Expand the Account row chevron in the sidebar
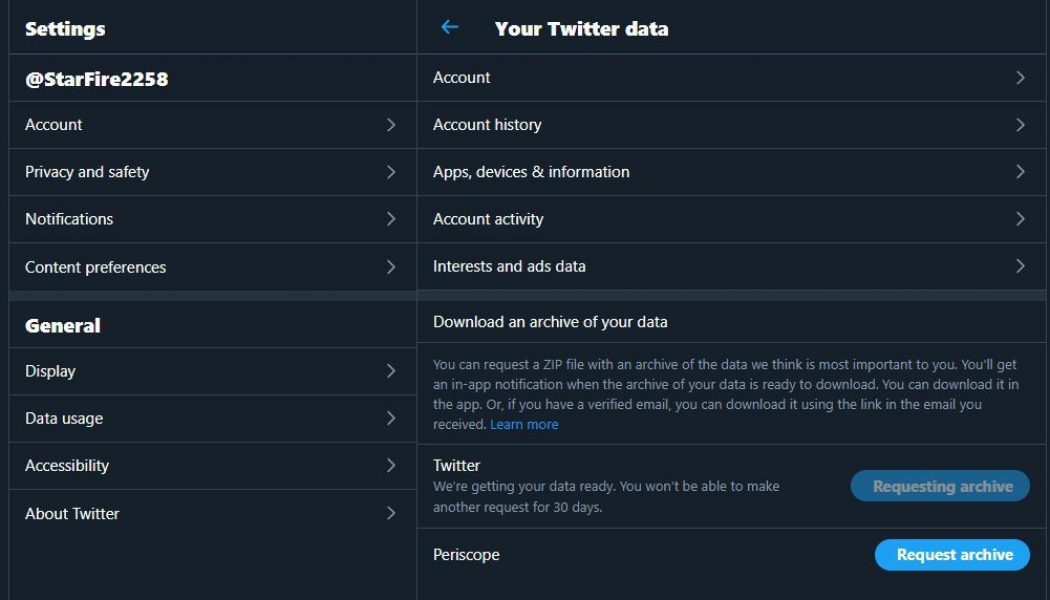Screen dimensions: 1050x600 click(x=392, y=124)
